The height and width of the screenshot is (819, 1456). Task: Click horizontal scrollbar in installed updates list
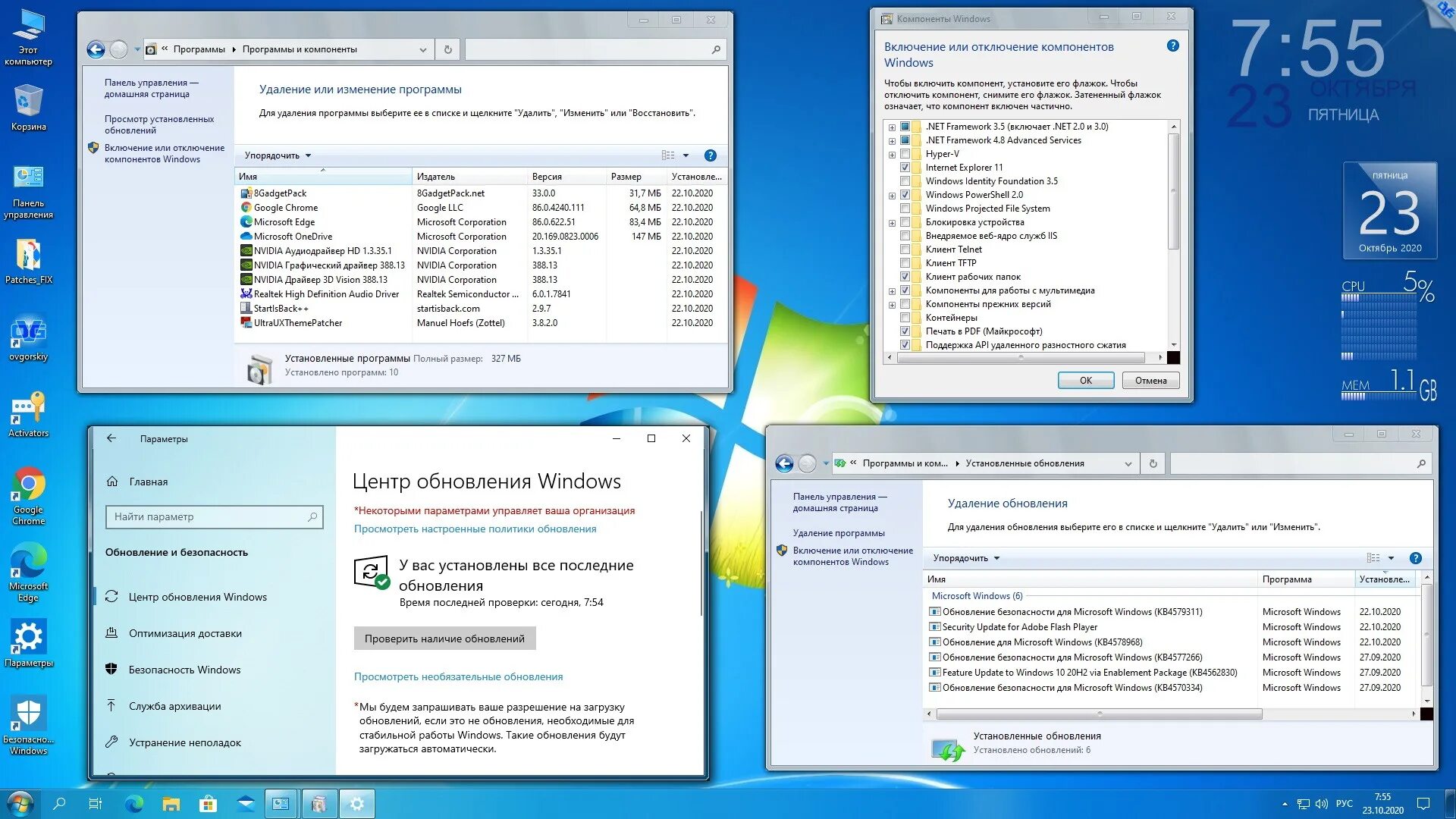tap(1099, 714)
